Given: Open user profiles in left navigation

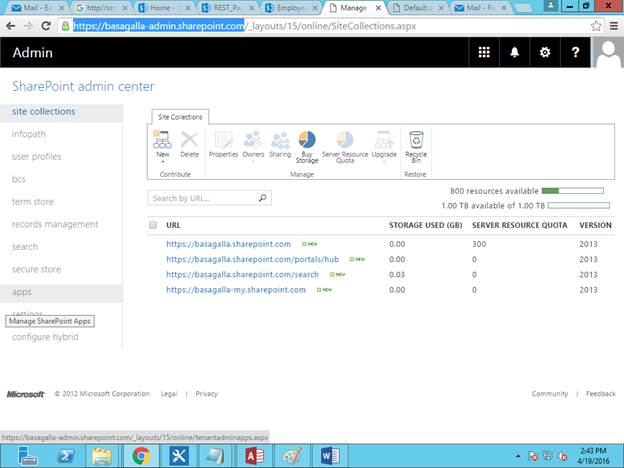Looking at the screenshot, I should point(37,156).
